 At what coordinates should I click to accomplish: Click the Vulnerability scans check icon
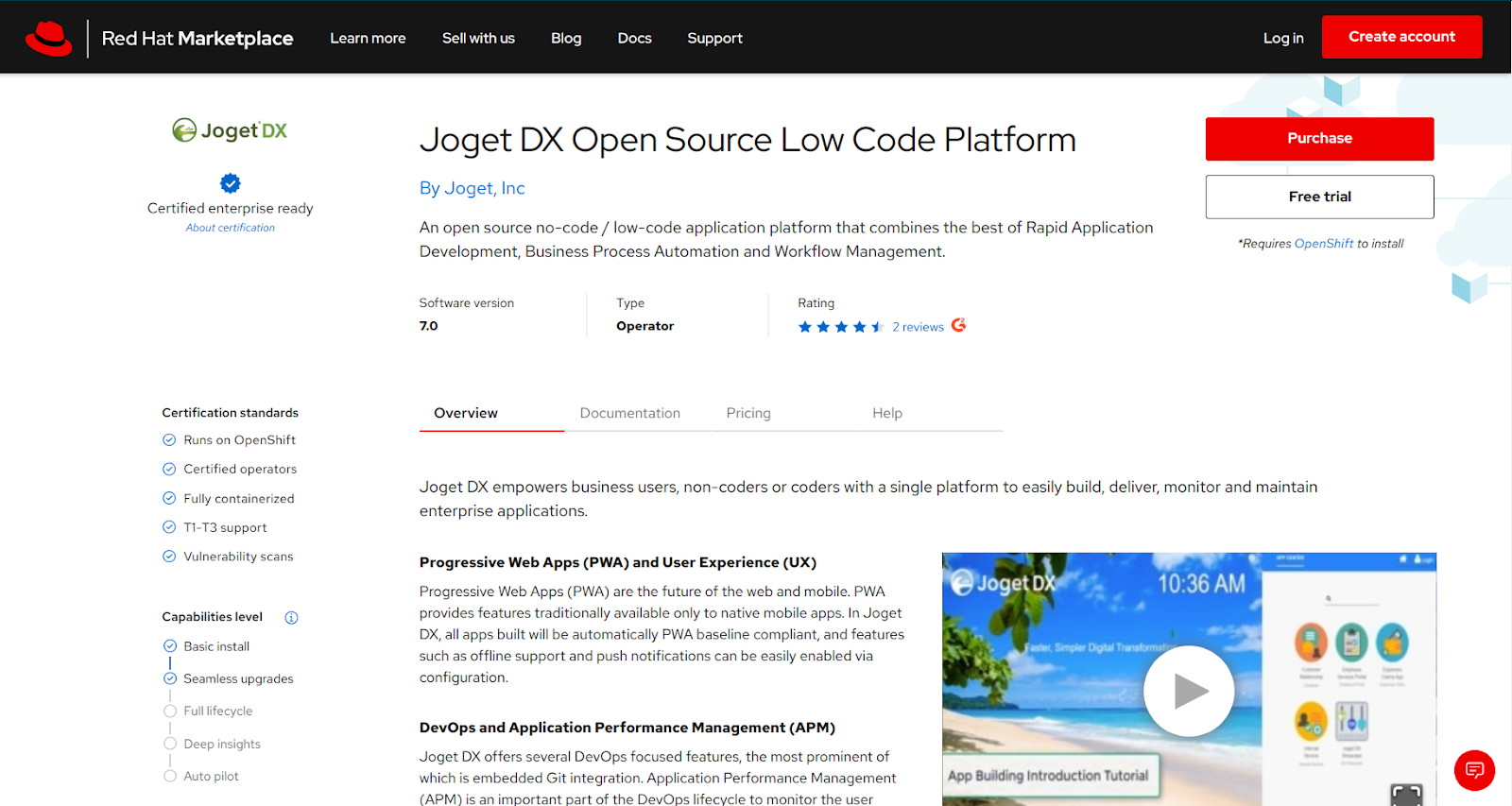[169, 557]
